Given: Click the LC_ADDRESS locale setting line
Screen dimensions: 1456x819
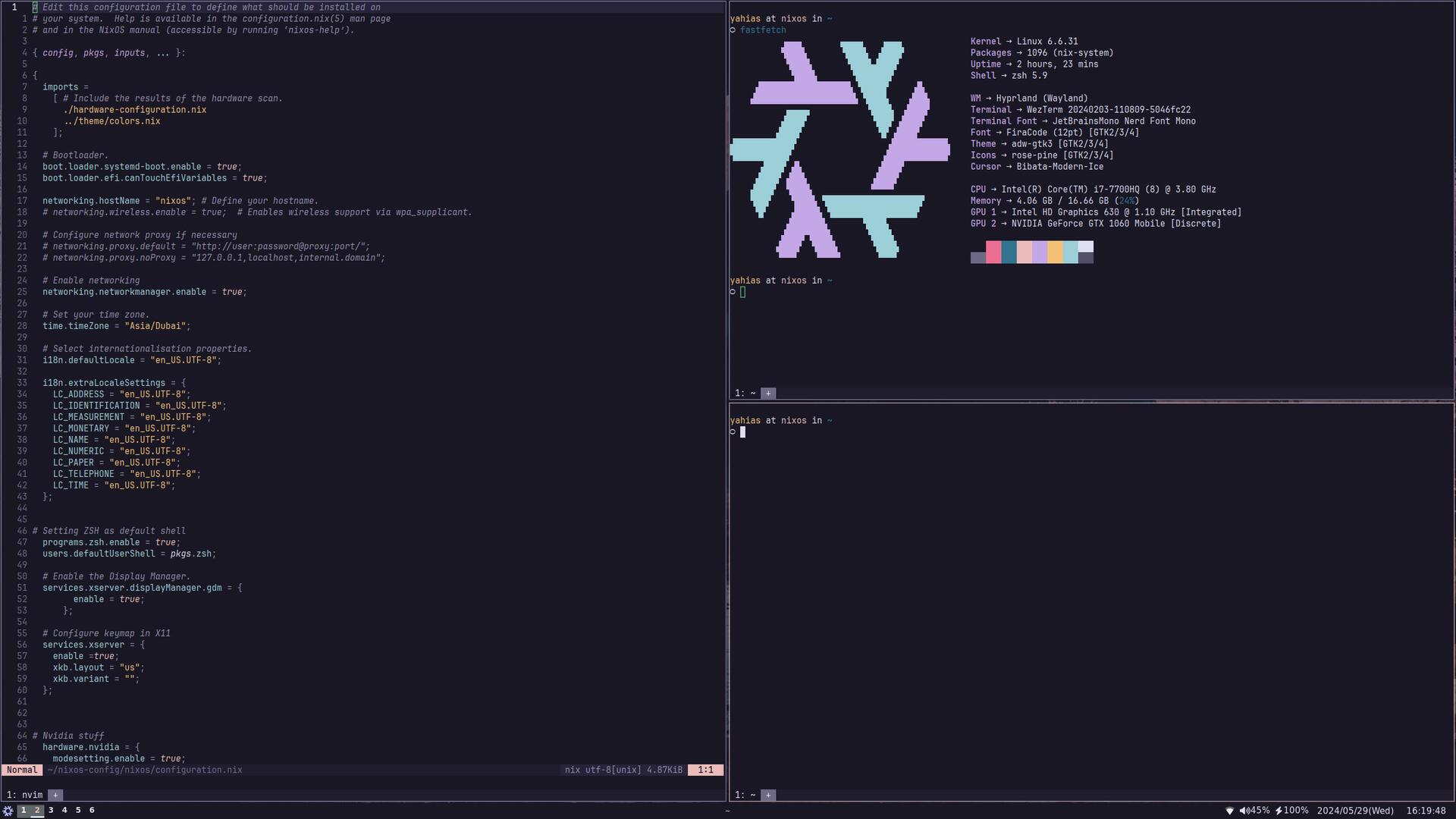Looking at the screenshot, I should (x=121, y=394).
